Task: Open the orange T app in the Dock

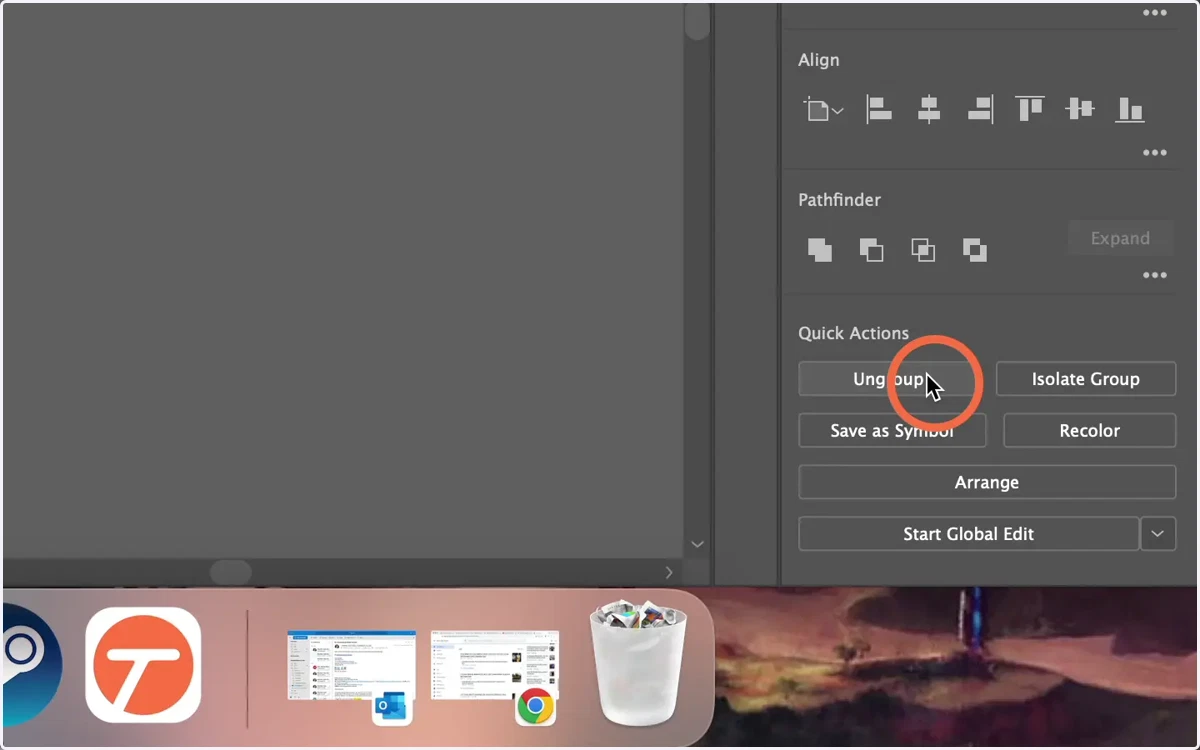Action: [x=143, y=665]
